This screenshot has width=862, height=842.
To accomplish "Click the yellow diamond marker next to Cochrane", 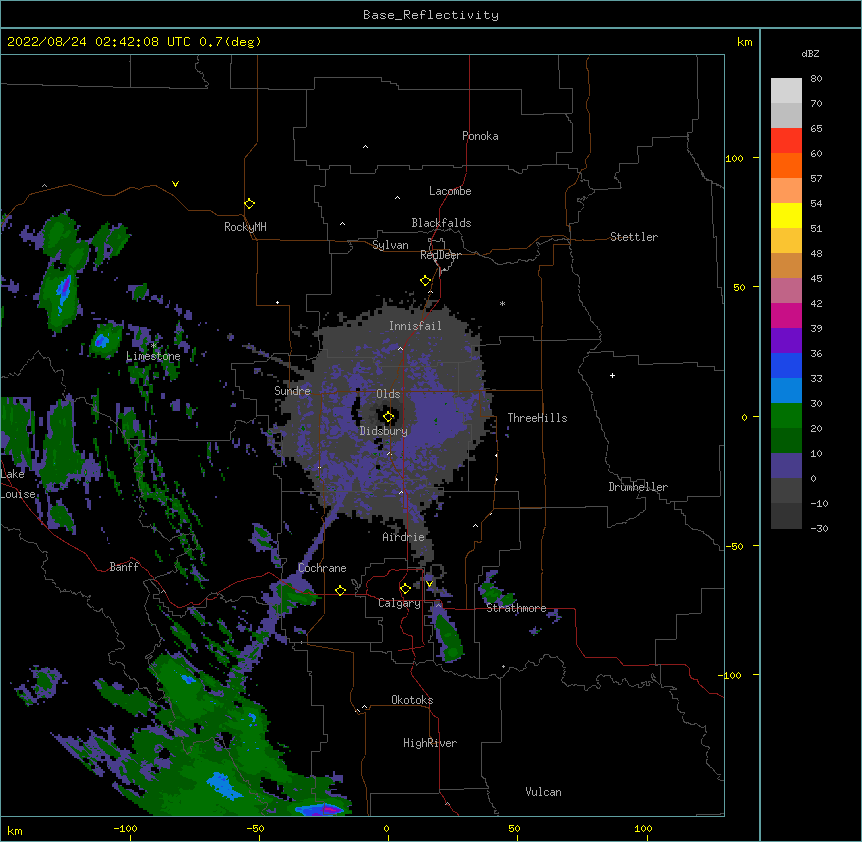I will point(340,590).
